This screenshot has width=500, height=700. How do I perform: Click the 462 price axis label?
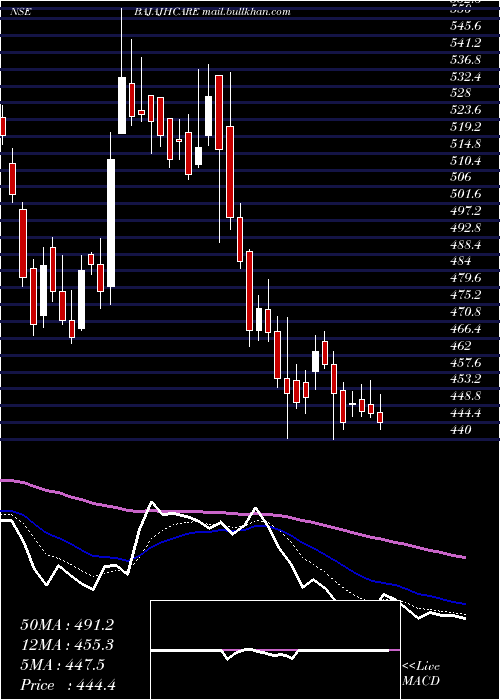pyautogui.click(x=461, y=346)
